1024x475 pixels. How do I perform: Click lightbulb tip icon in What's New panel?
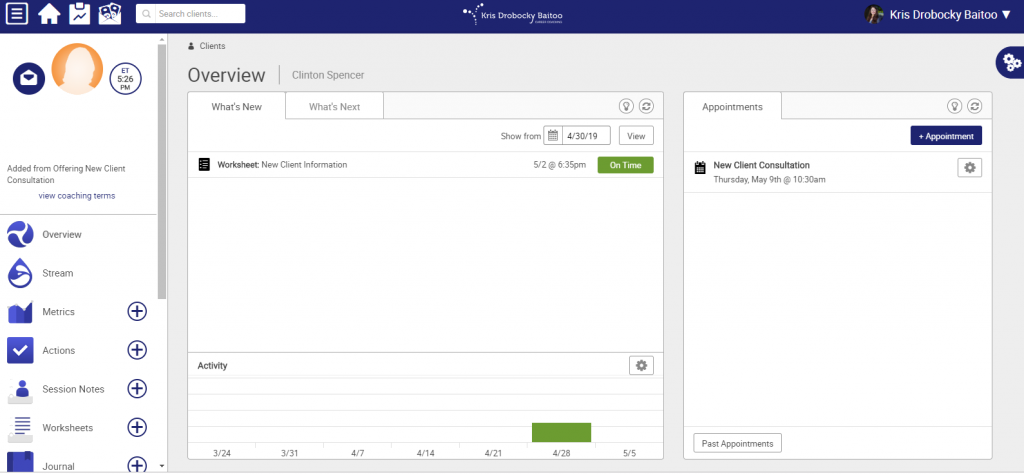click(x=627, y=106)
